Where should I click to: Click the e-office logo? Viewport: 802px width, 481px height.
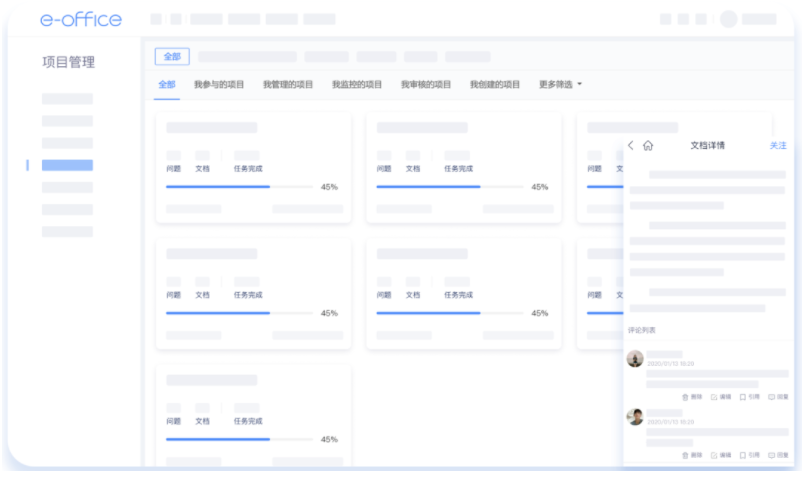tap(81, 19)
